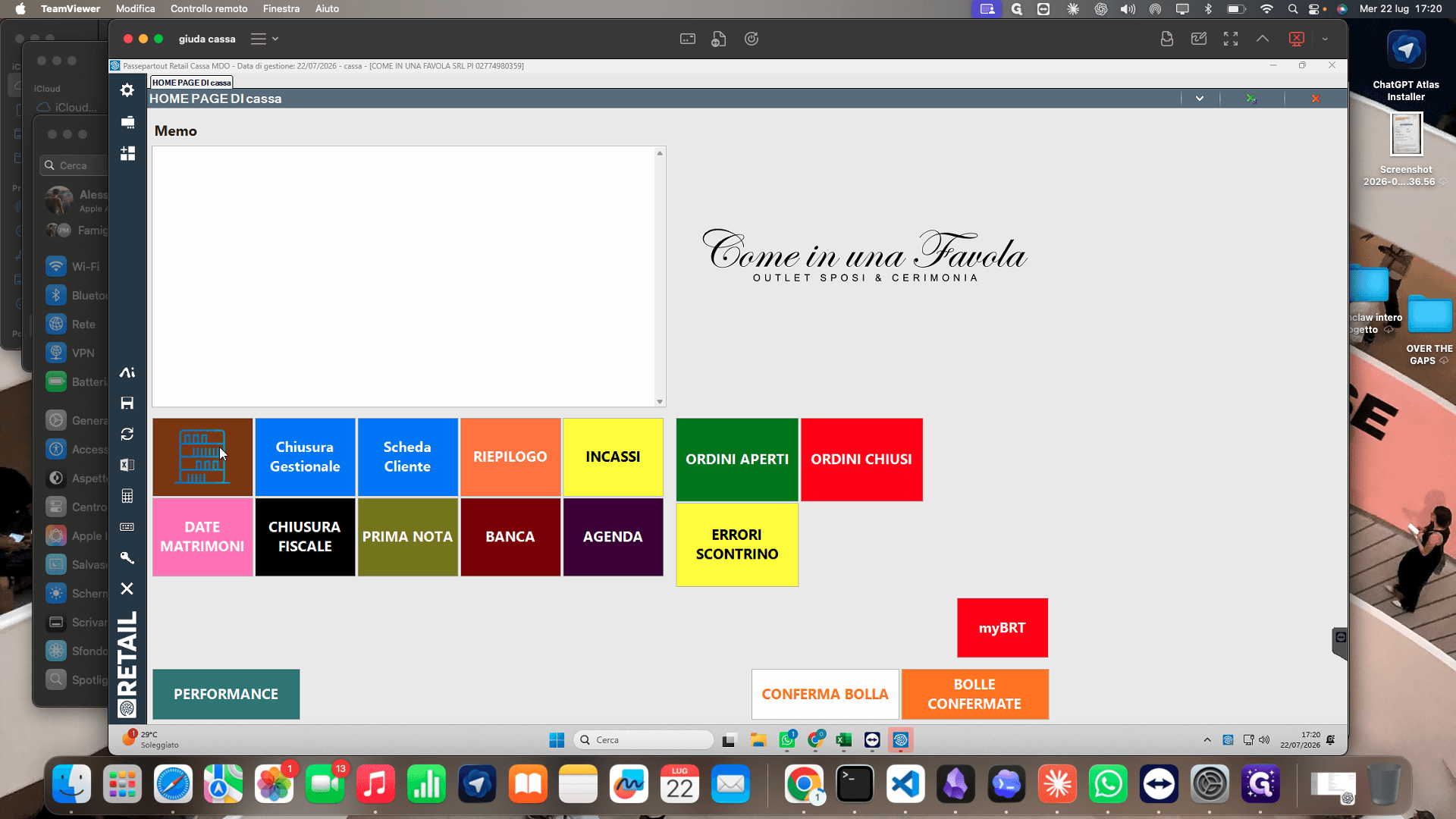This screenshot has height=819, width=1456.
Task: Click the printer icon in Retail sidebar
Action: (127, 122)
